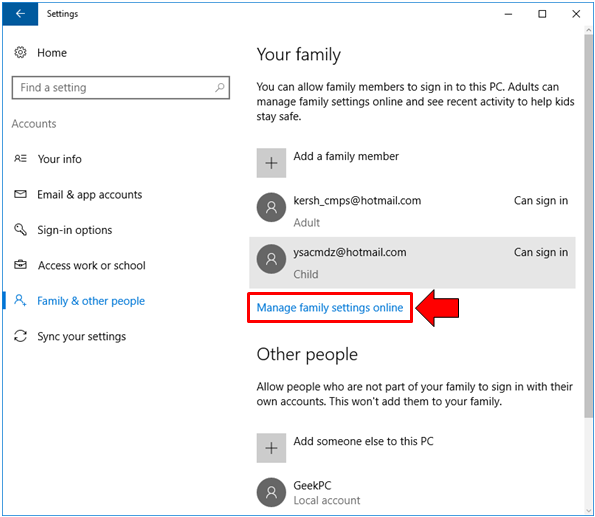Open Access work or school
Screen dimensions: 595x517
pos(91,265)
